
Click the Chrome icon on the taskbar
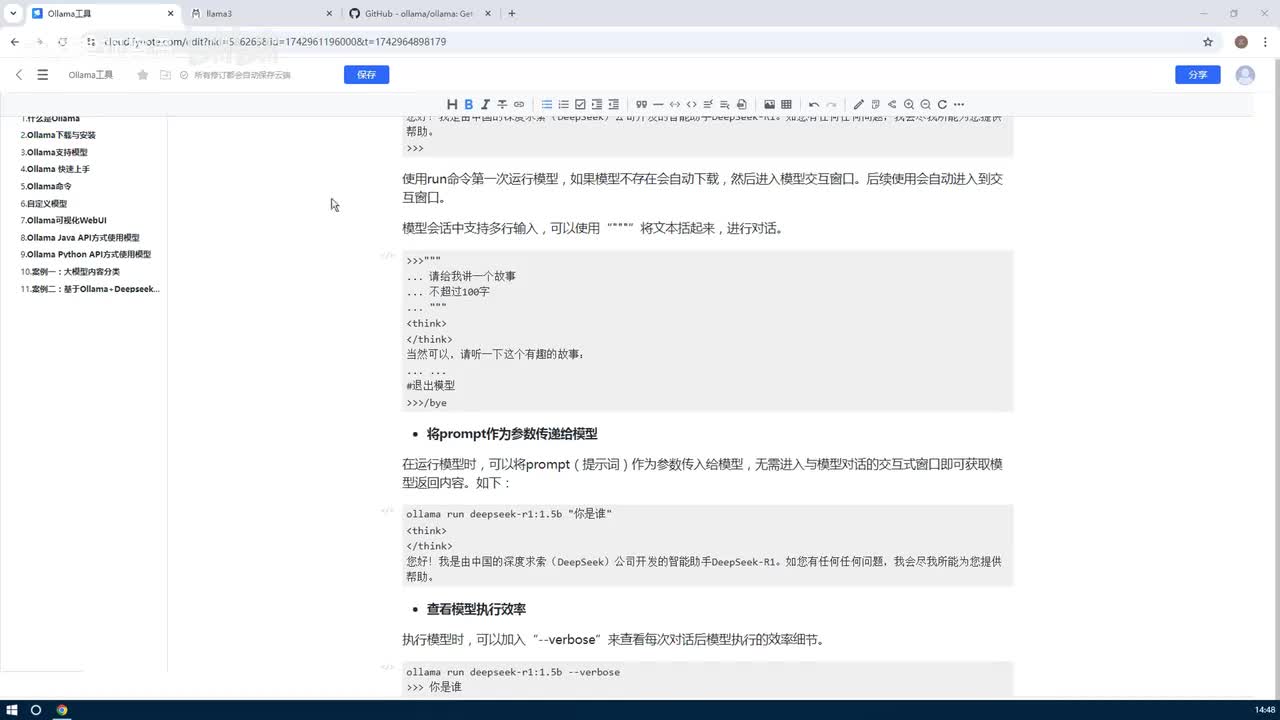click(x=62, y=710)
